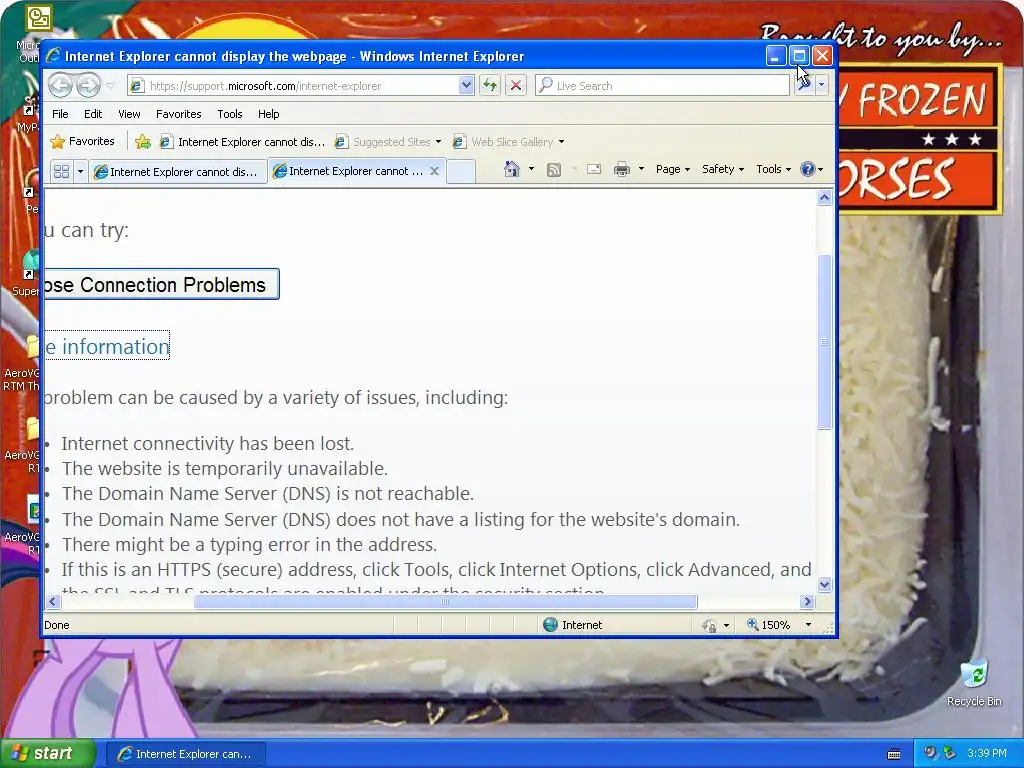Open the recent pages dropdown arrow
Image resolution: width=1024 pixels, height=768 pixels.
click(110, 86)
